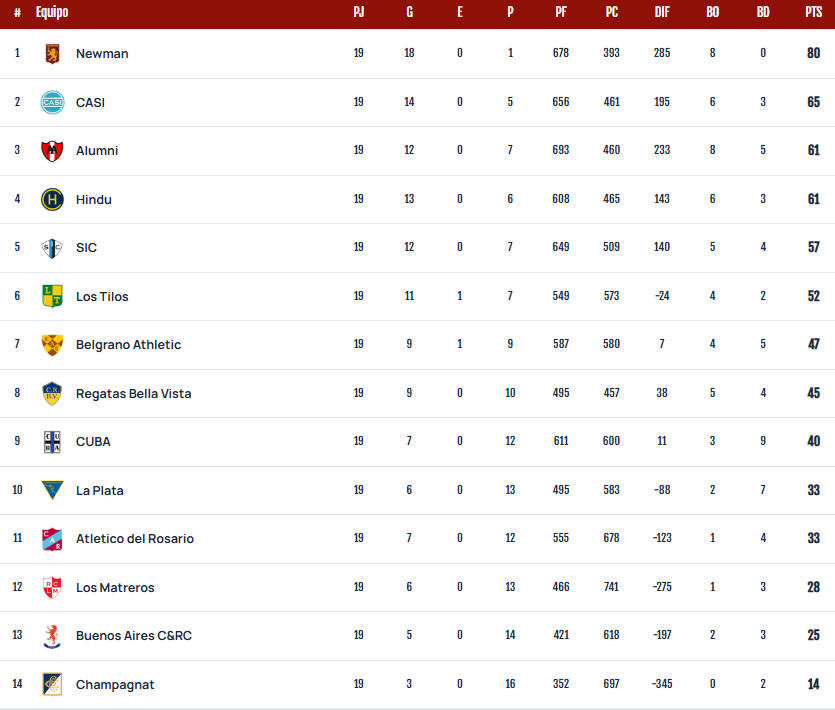Open the Champagnat team name link

[115, 685]
